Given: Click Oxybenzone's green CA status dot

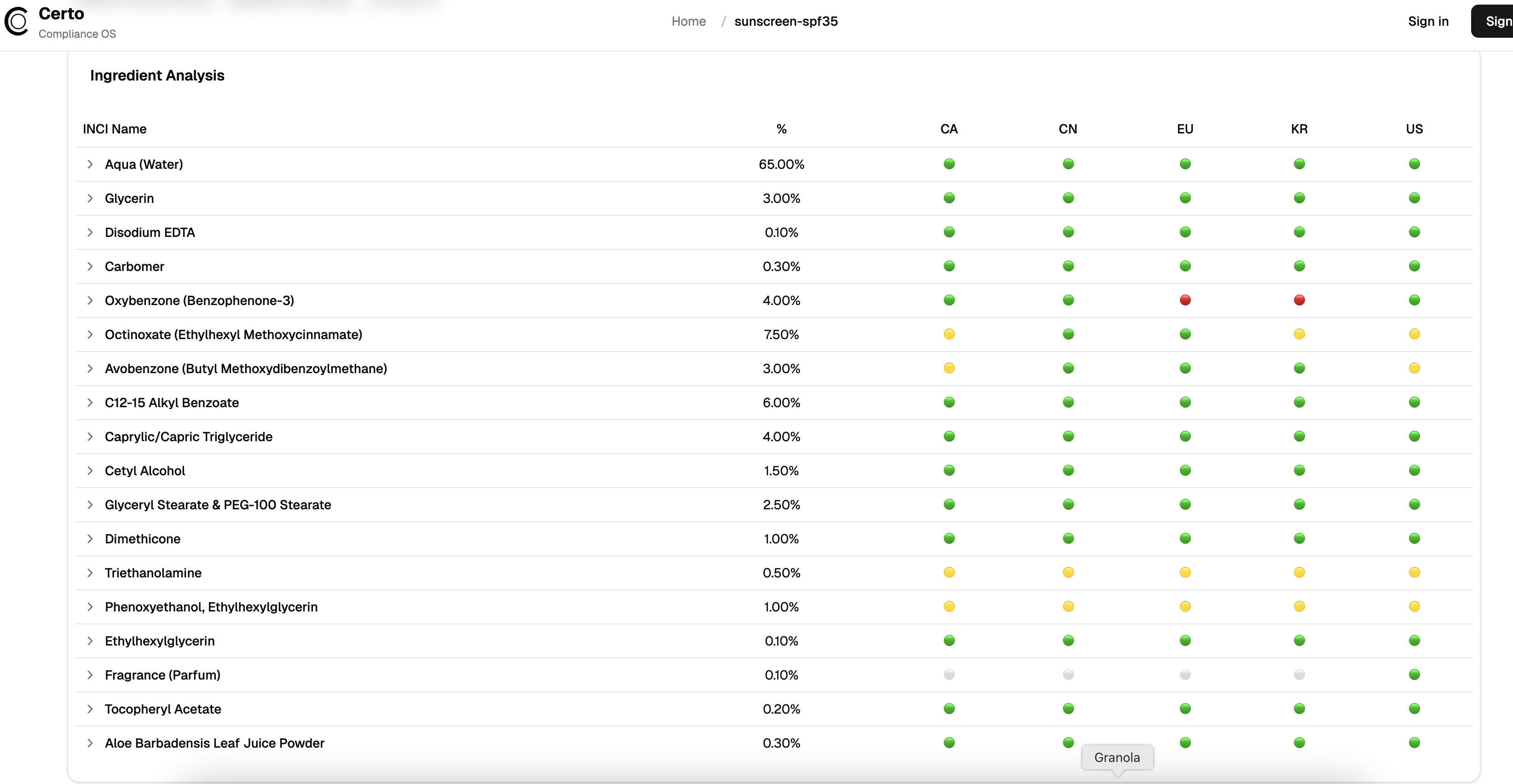Looking at the screenshot, I should (x=949, y=300).
